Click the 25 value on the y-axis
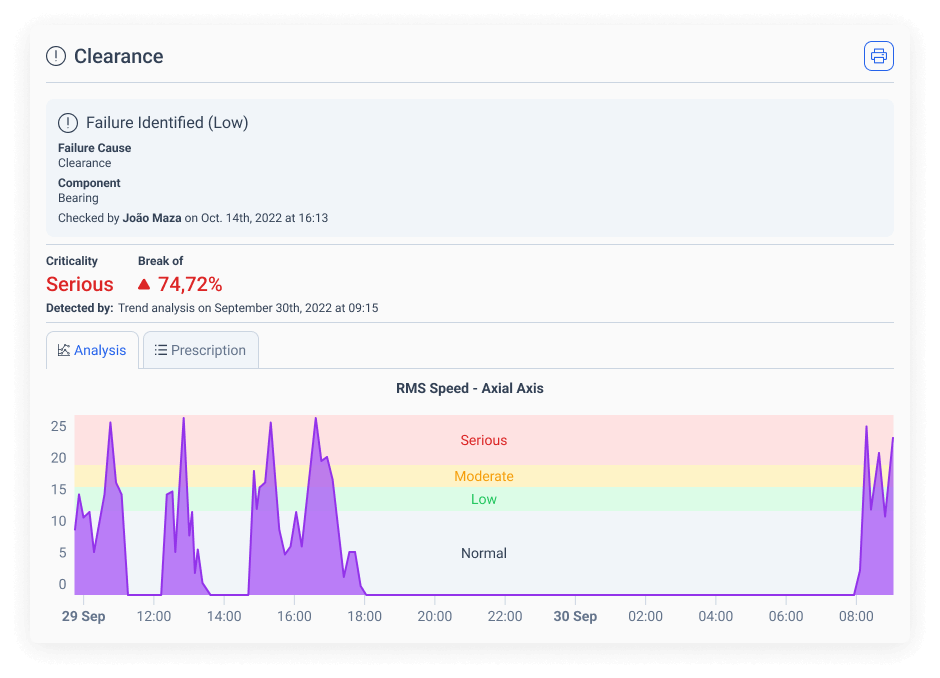Viewport: 940px width, 678px height. [59, 426]
